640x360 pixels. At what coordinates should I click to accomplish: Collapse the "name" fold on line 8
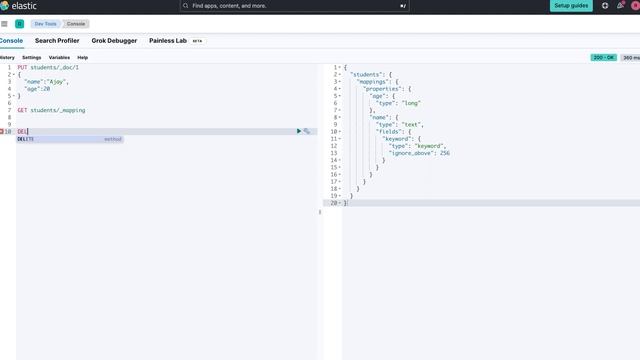click(x=340, y=118)
